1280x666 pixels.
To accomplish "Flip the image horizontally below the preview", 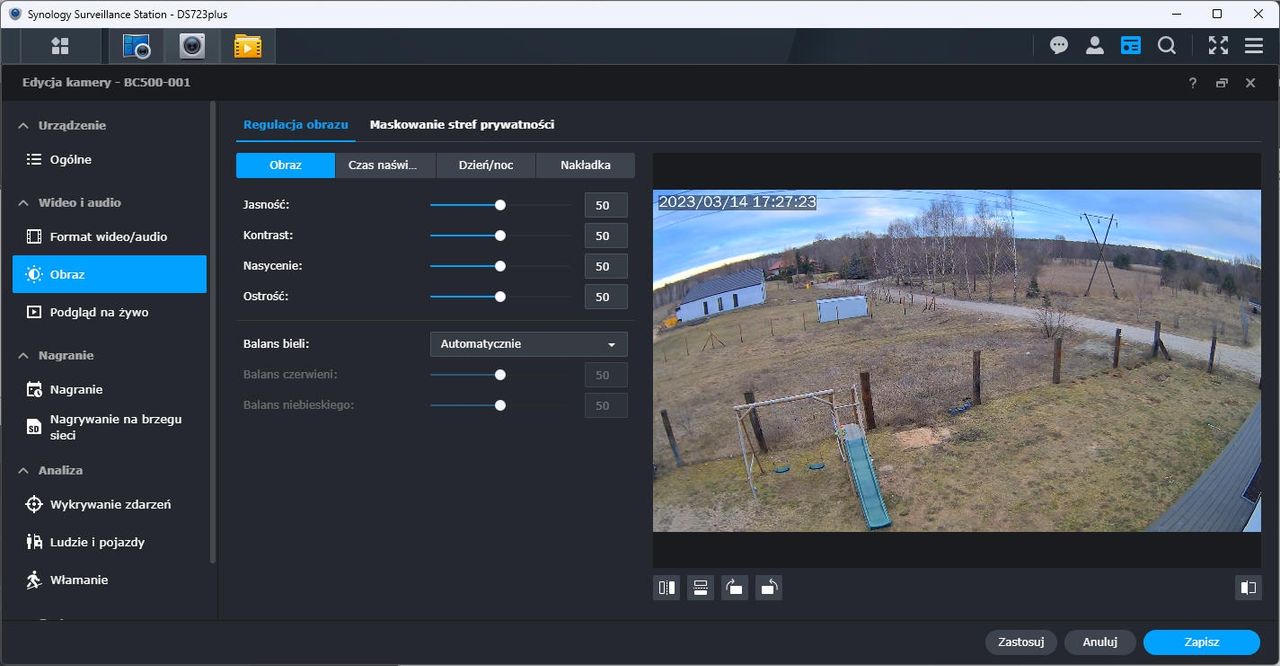I will [x=667, y=588].
